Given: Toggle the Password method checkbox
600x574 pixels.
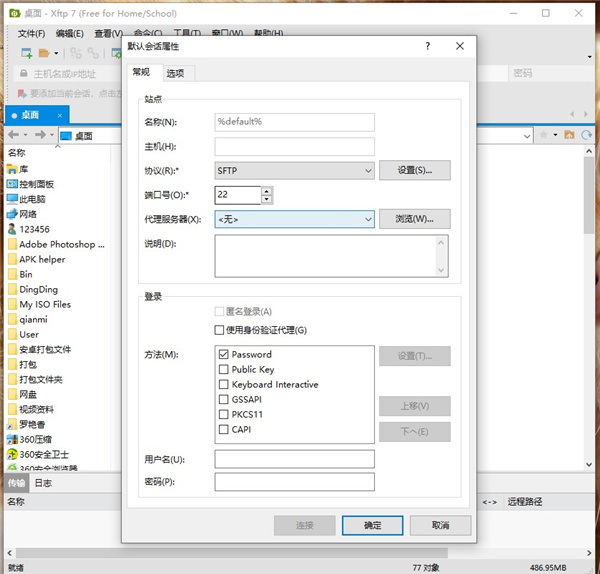Looking at the screenshot, I should point(223,354).
